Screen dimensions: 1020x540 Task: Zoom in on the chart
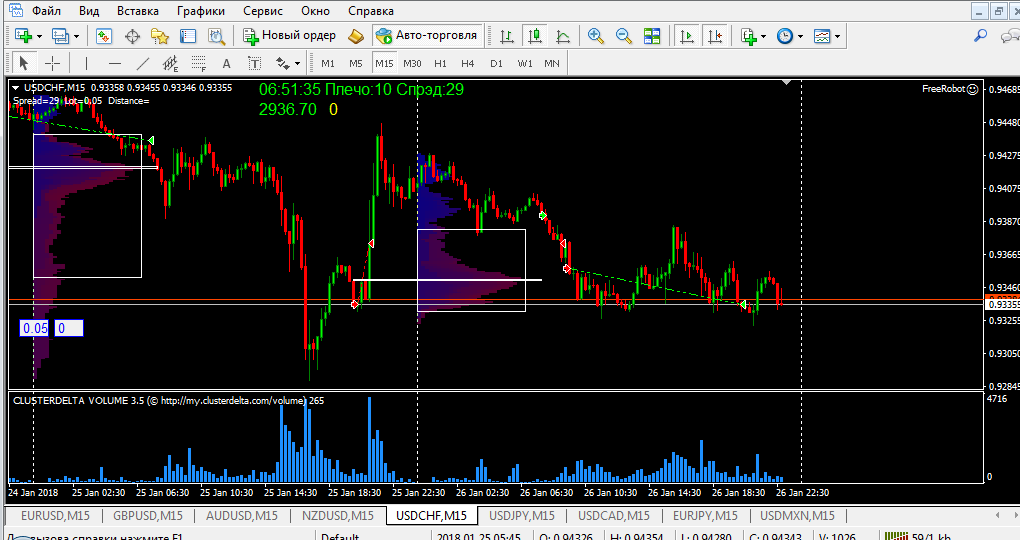[x=595, y=36]
